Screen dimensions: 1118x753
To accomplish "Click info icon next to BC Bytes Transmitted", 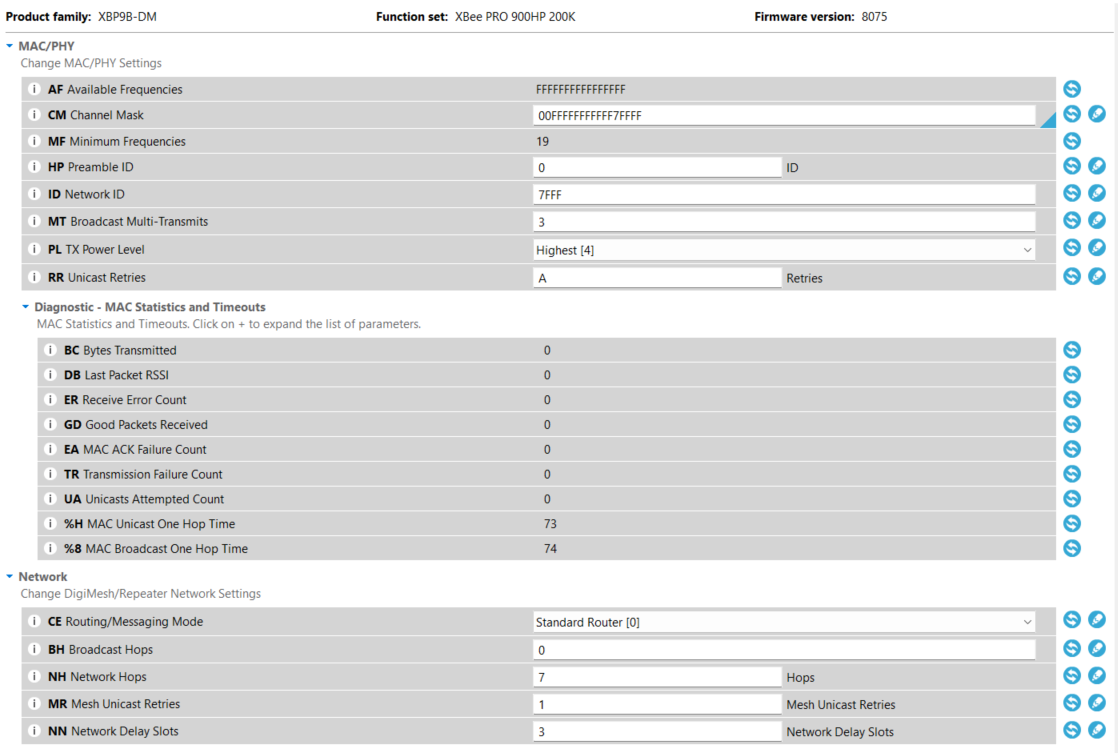I will [51, 350].
